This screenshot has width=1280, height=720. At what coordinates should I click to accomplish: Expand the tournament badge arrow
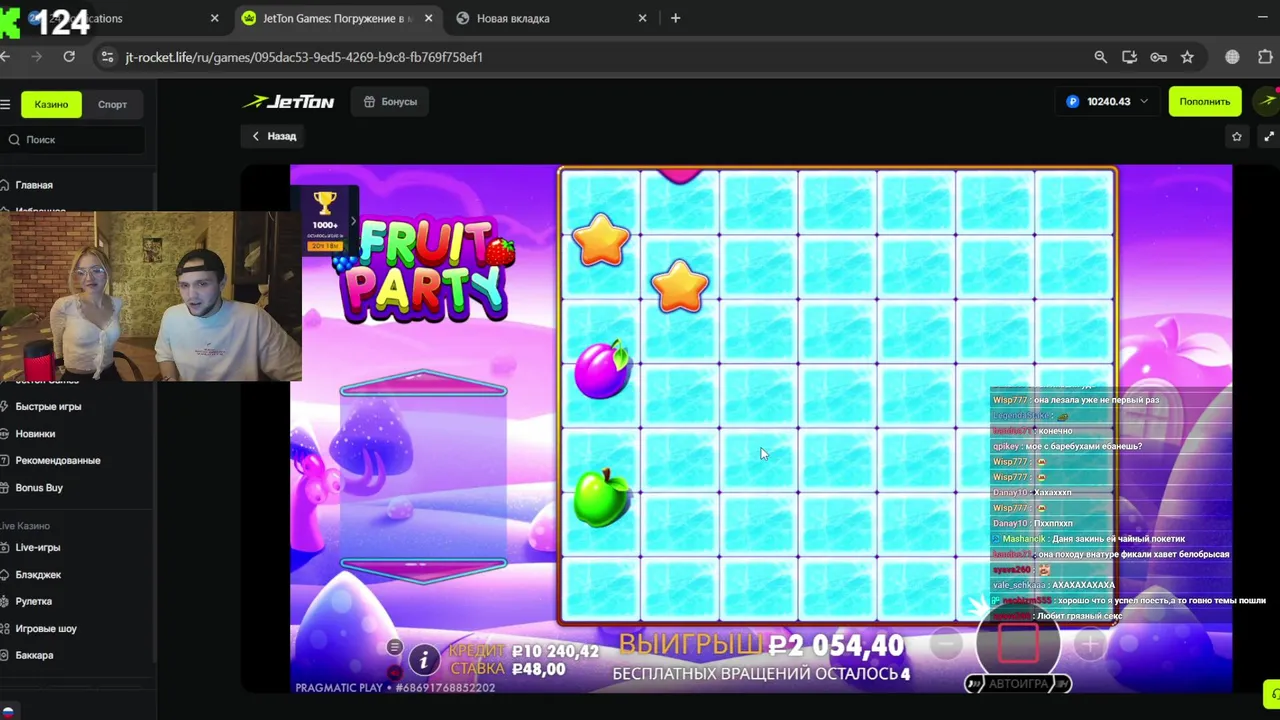point(352,221)
